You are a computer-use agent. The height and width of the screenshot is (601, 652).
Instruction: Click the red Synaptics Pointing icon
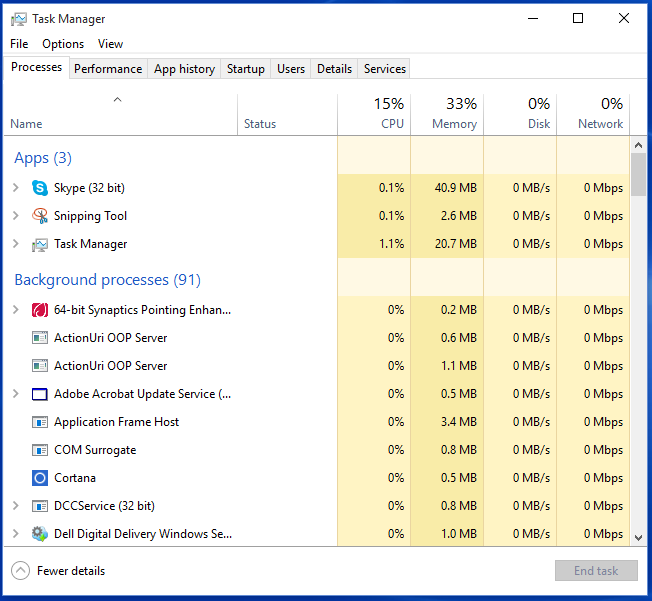[40, 310]
